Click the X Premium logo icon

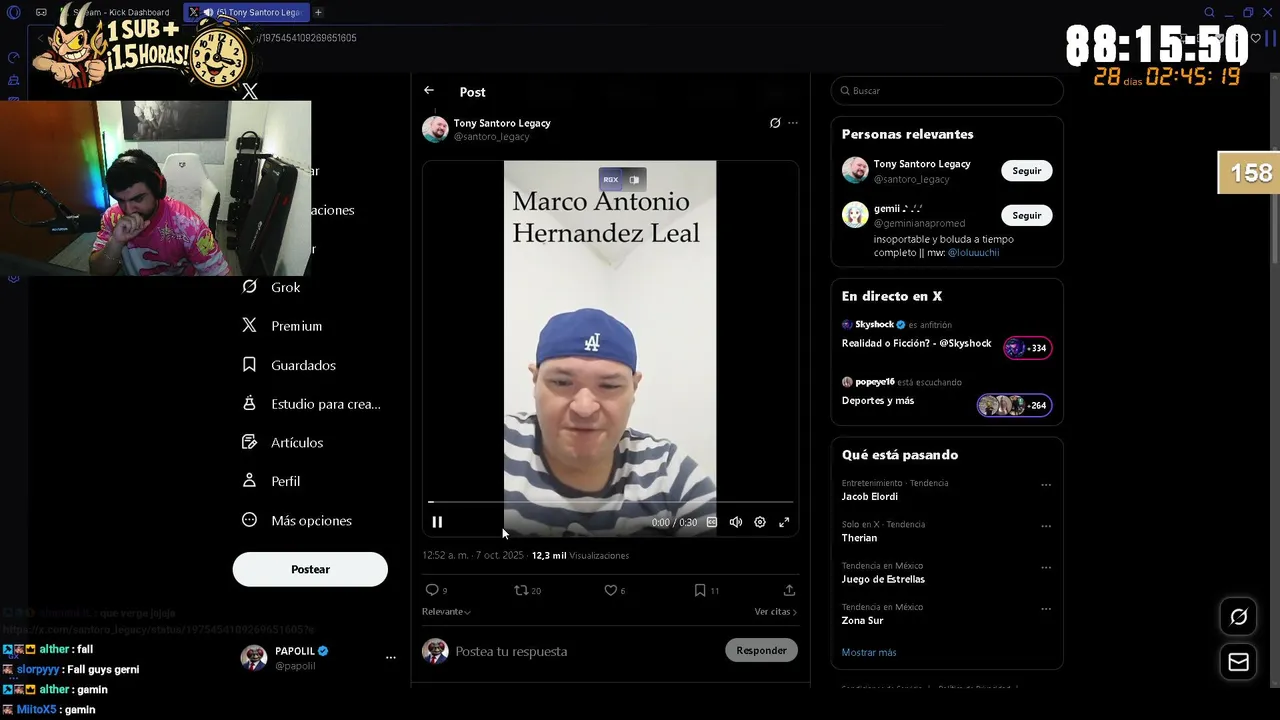click(250, 326)
